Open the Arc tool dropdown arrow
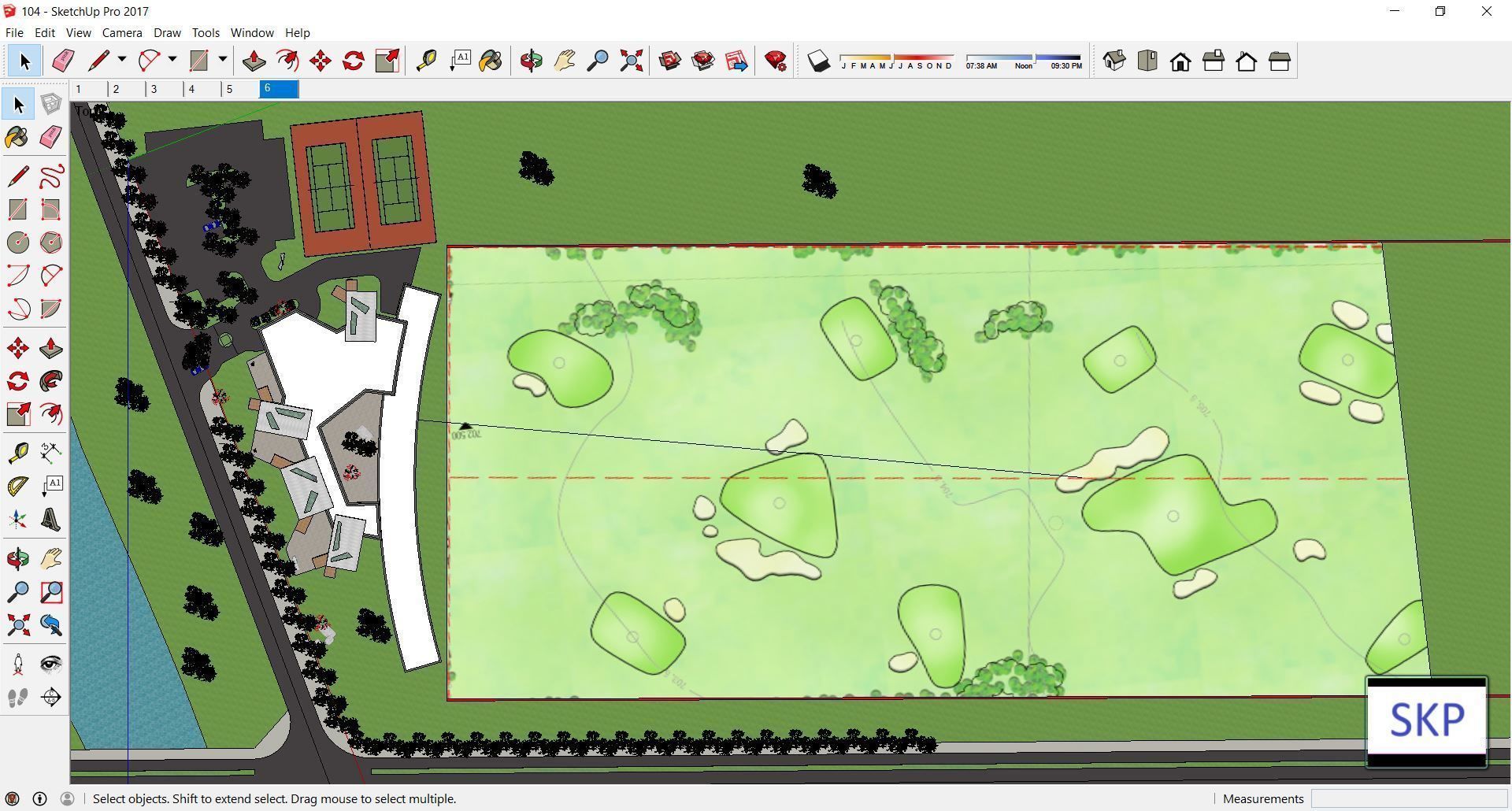Viewport: 1512px width, 811px height. coord(172,60)
